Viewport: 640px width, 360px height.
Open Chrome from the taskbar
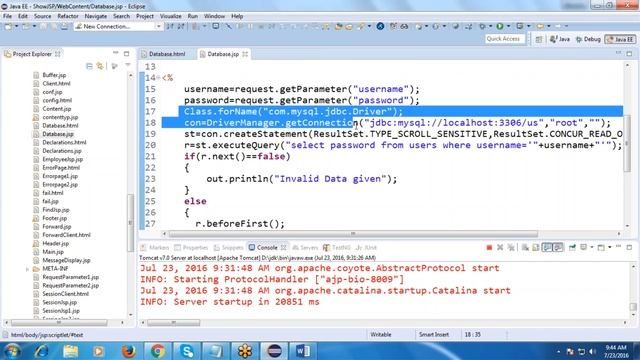click(158, 351)
